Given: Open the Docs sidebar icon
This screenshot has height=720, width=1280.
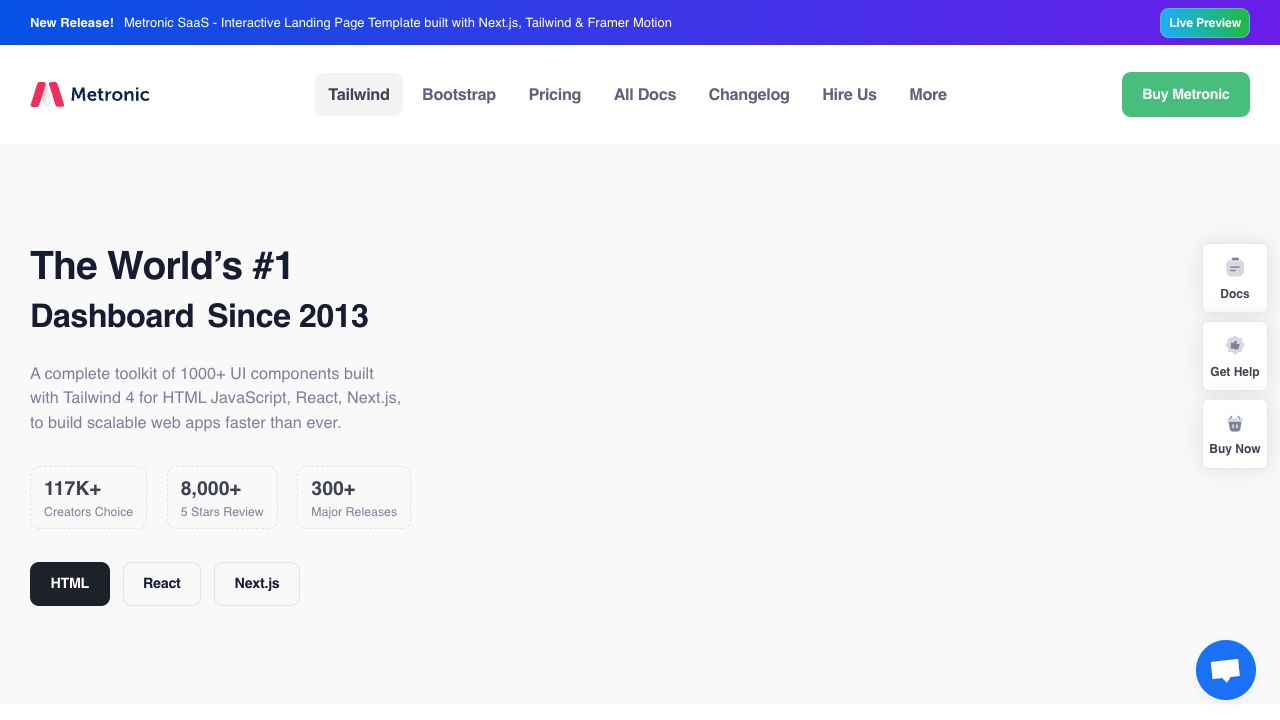Looking at the screenshot, I should 1235,267.
